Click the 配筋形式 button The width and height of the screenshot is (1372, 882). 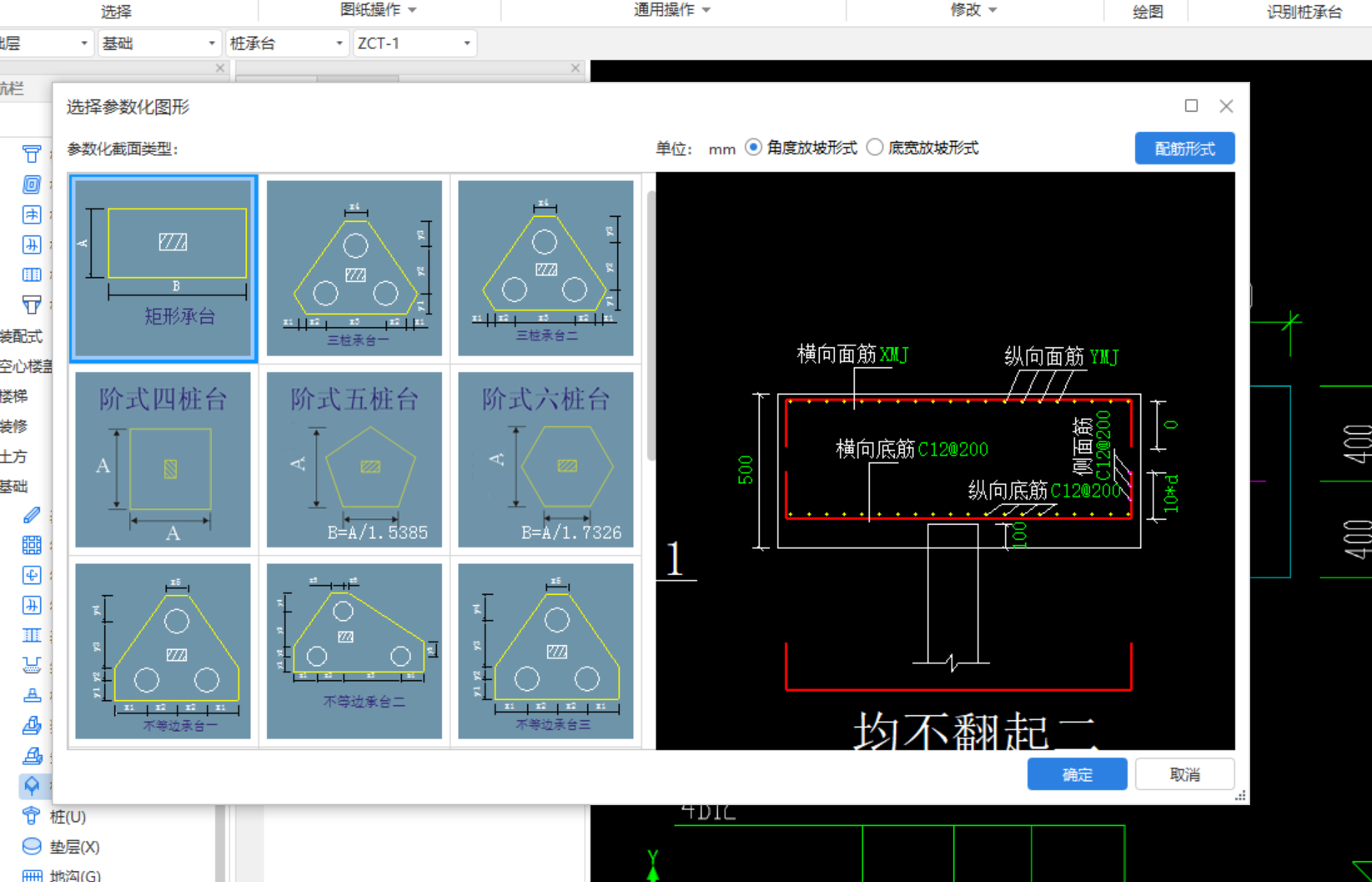[1184, 149]
